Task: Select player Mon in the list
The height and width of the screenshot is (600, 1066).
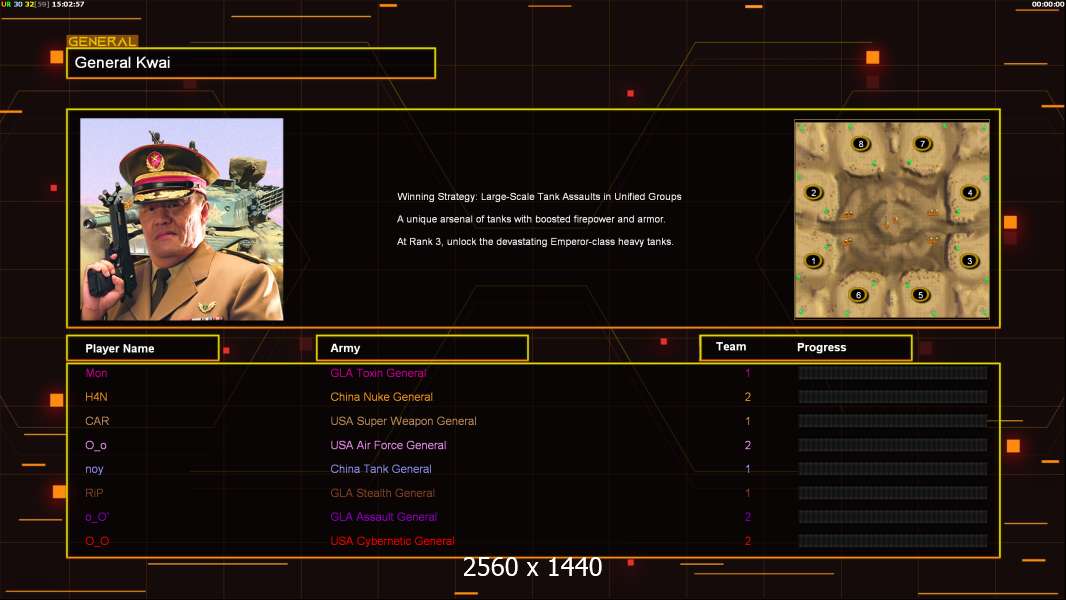Action: (96, 373)
